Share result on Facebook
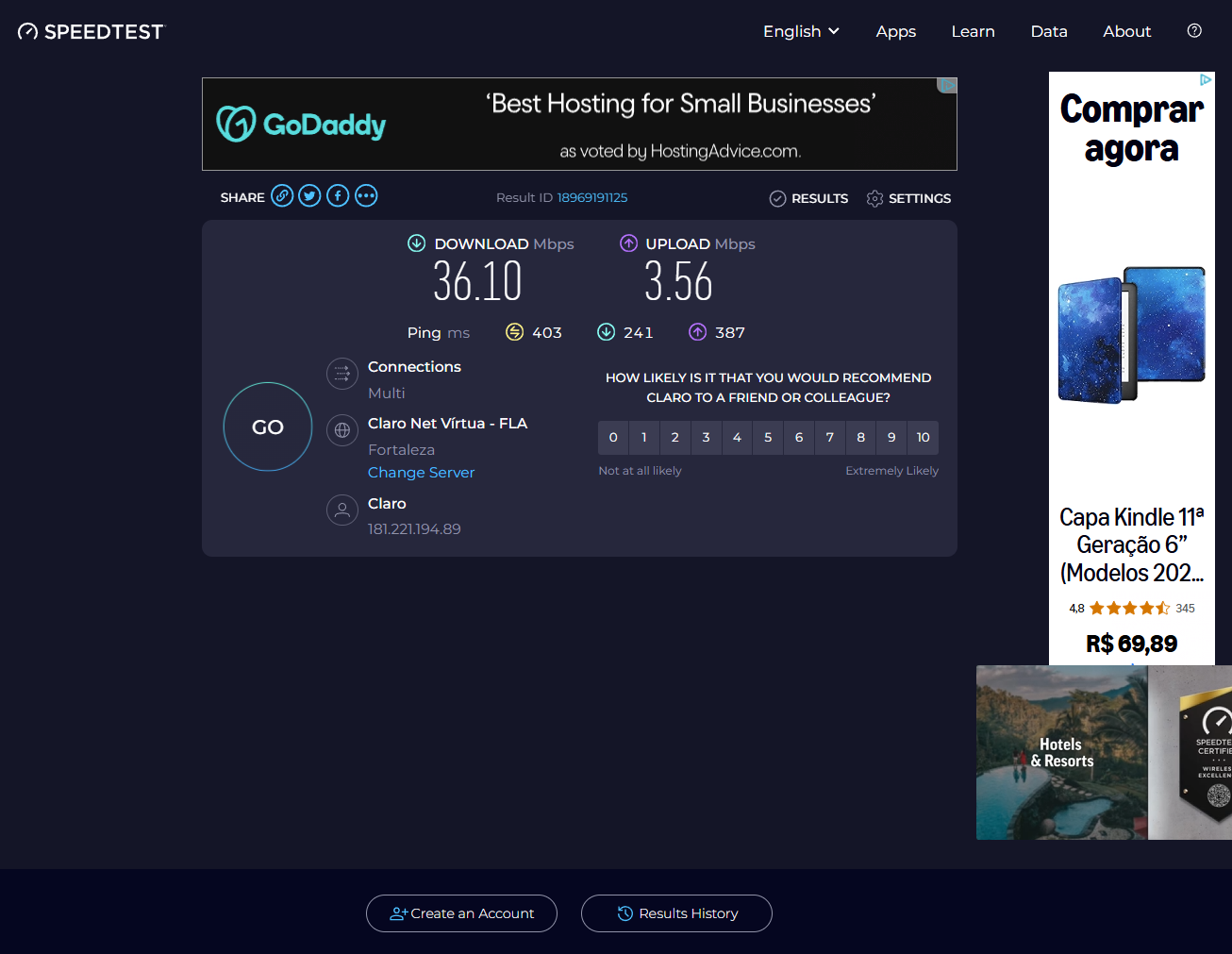 click(338, 196)
